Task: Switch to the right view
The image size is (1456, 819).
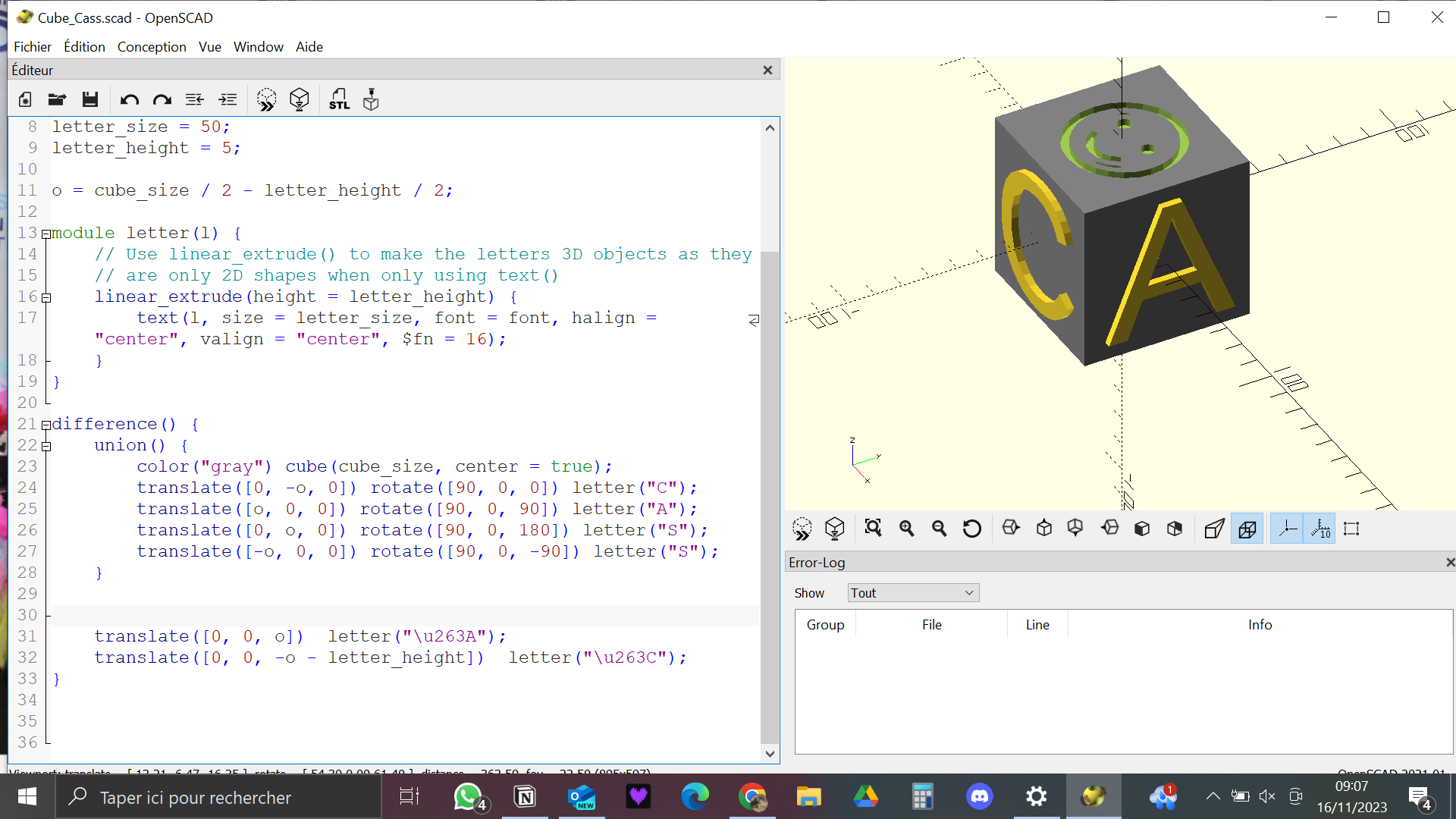Action: pyautogui.click(x=1011, y=529)
